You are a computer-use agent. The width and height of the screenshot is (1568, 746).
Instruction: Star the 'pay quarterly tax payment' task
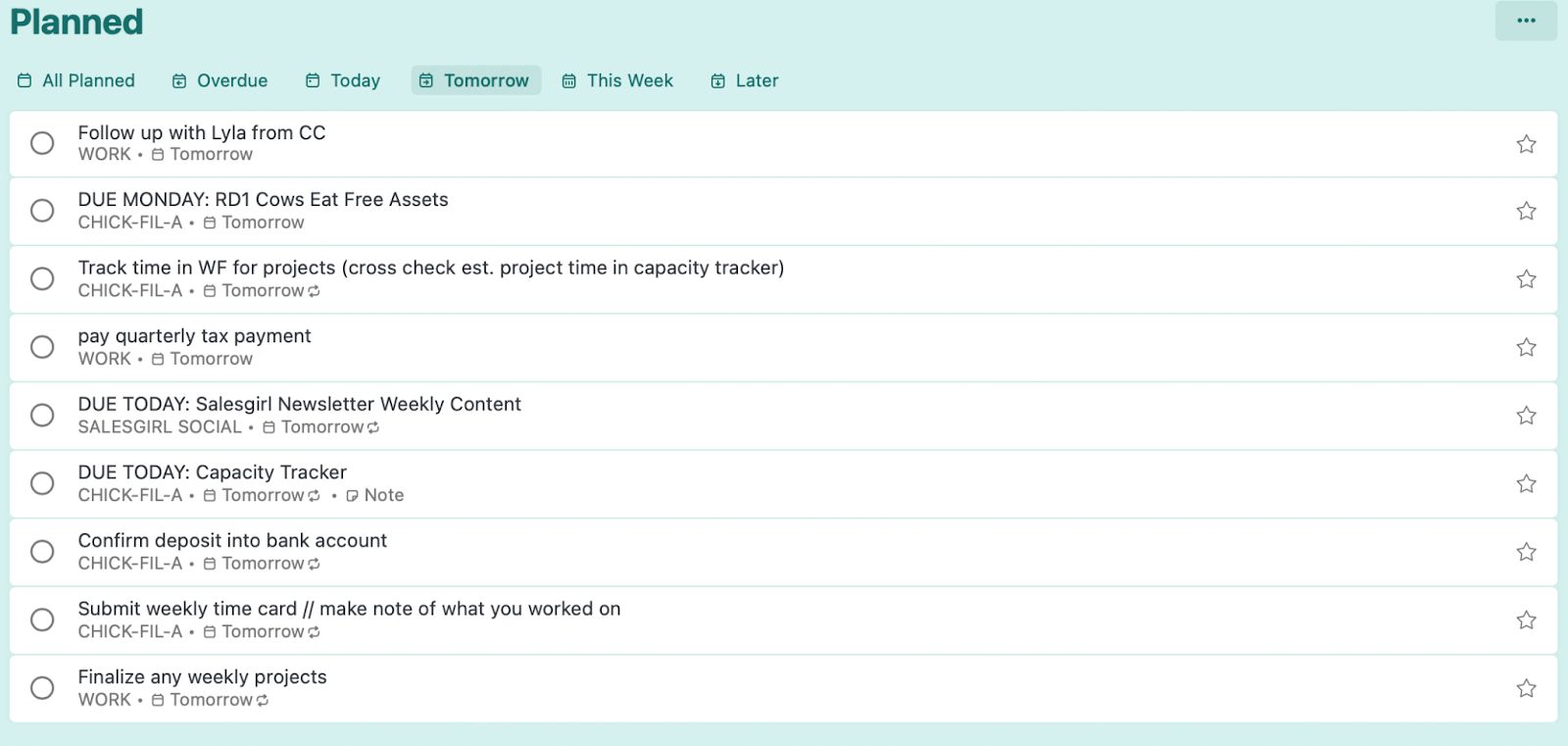(1526, 347)
